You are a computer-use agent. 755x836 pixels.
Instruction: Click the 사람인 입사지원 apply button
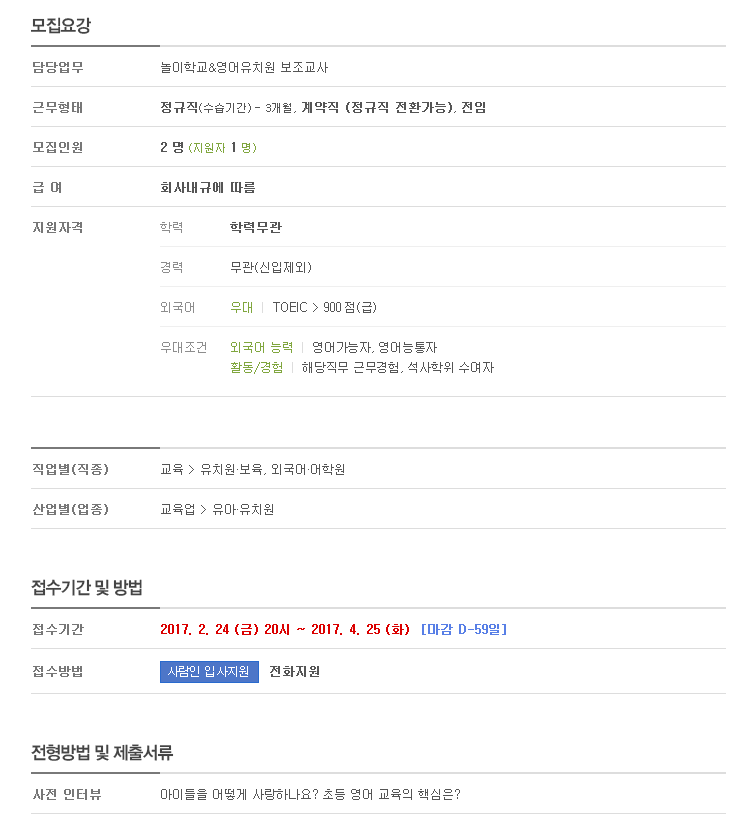click(209, 672)
